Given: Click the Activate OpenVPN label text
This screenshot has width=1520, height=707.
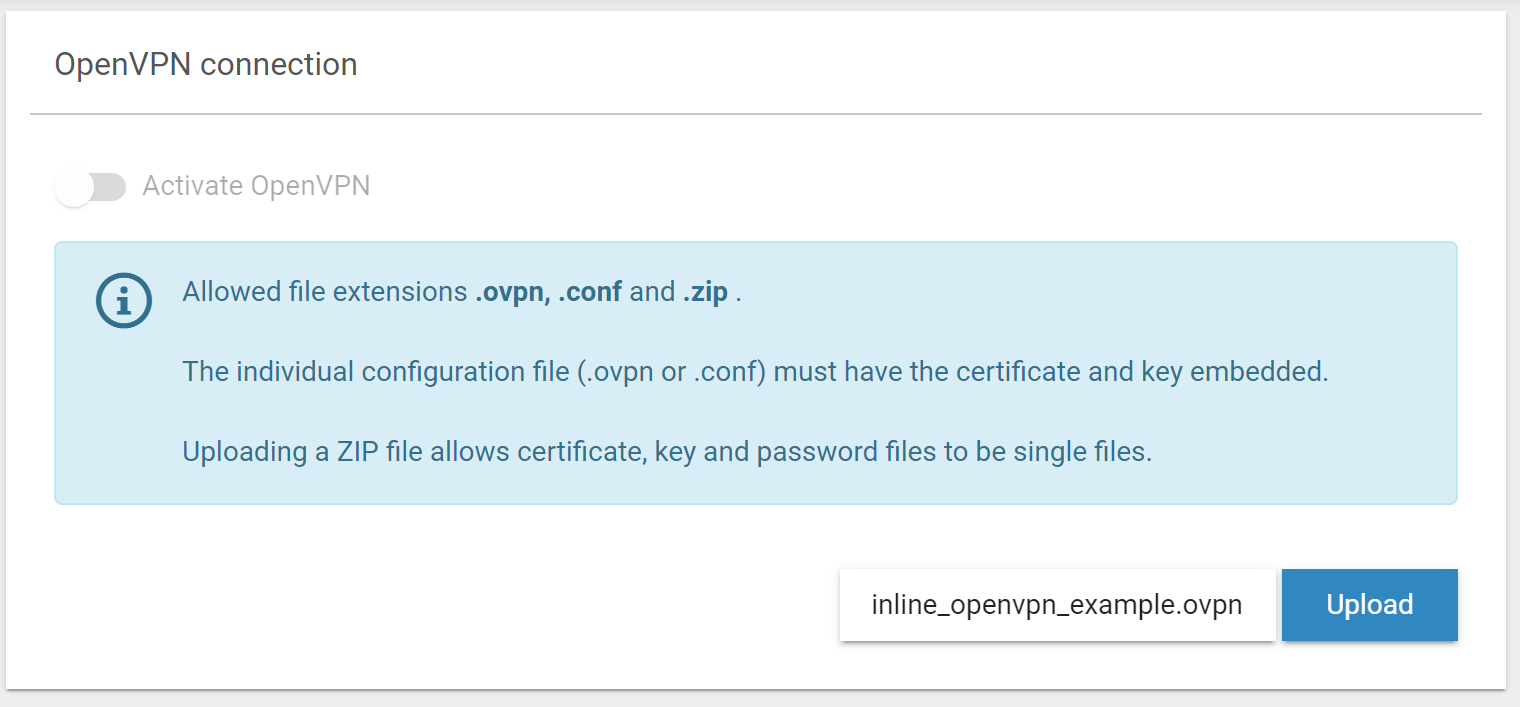Looking at the screenshot, I should tap(256, 186).
